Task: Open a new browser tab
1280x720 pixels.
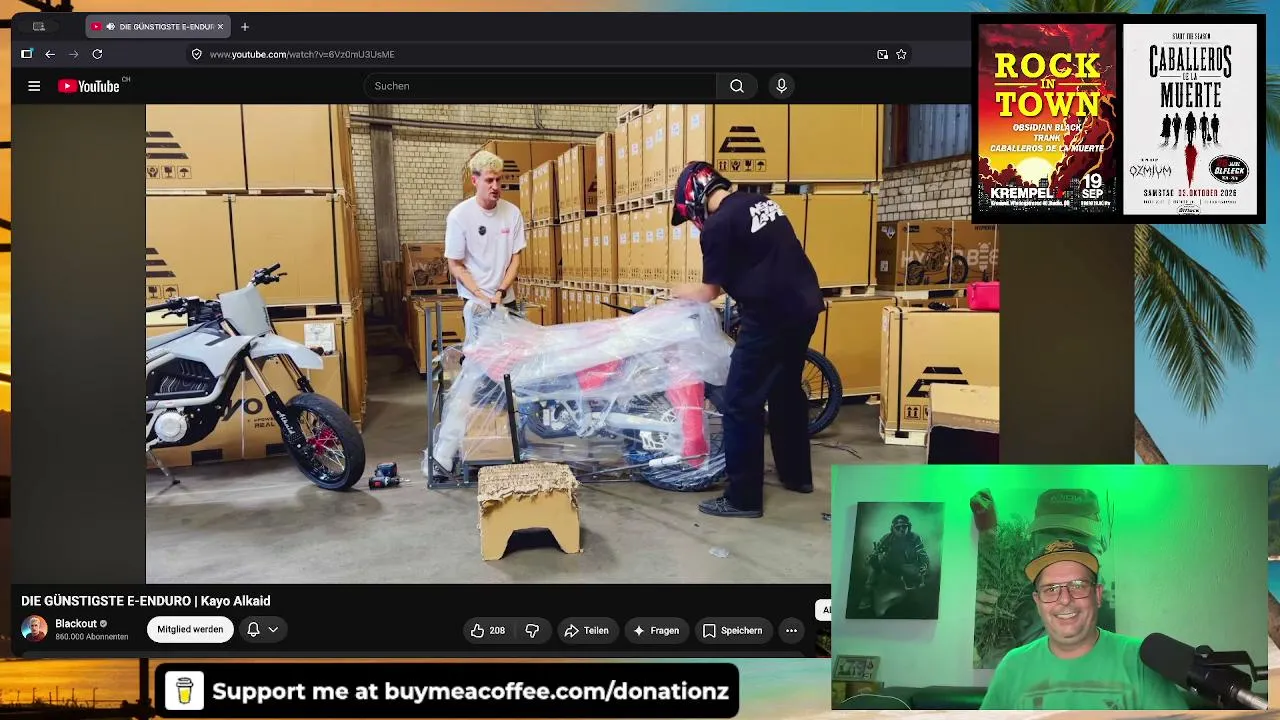Action: [245, 27]
